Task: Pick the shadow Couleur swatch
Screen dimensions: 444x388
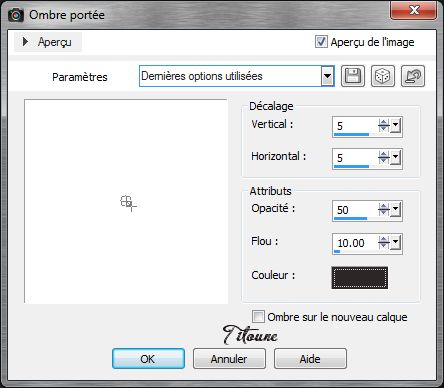Action: coord(360,277)
